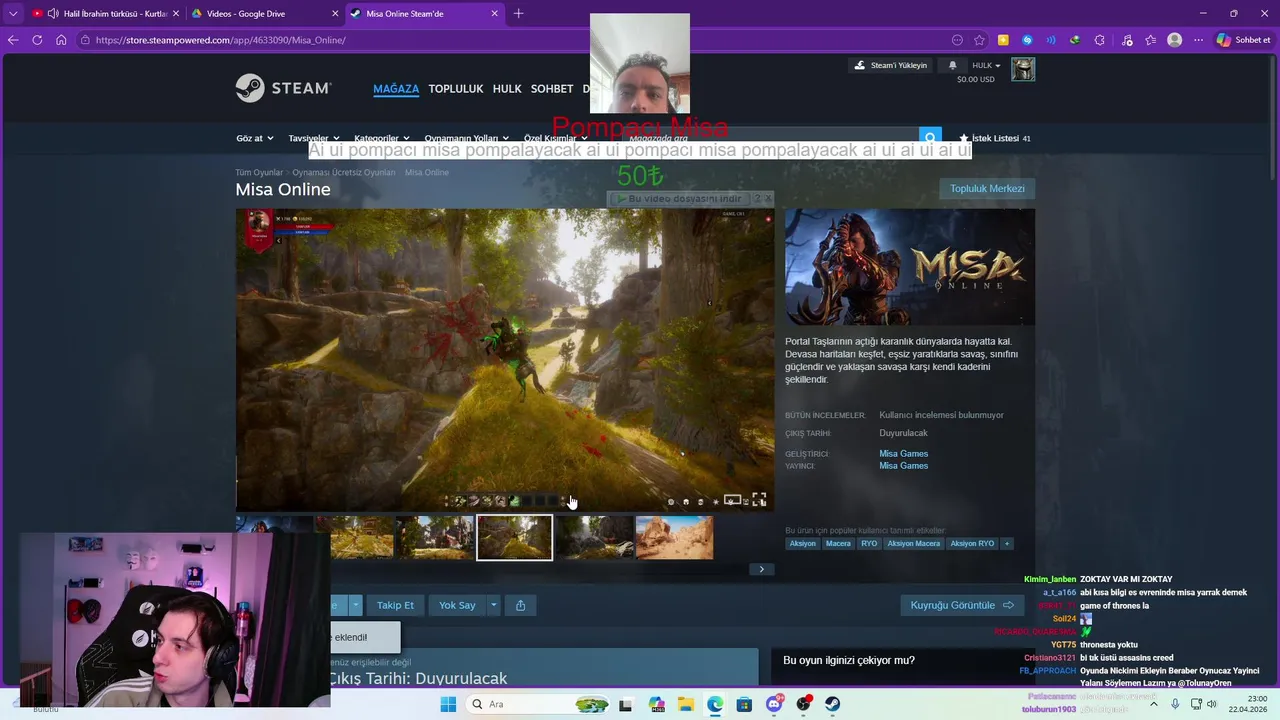Open OBS Studio from taskbar

(x=803, y=704)
